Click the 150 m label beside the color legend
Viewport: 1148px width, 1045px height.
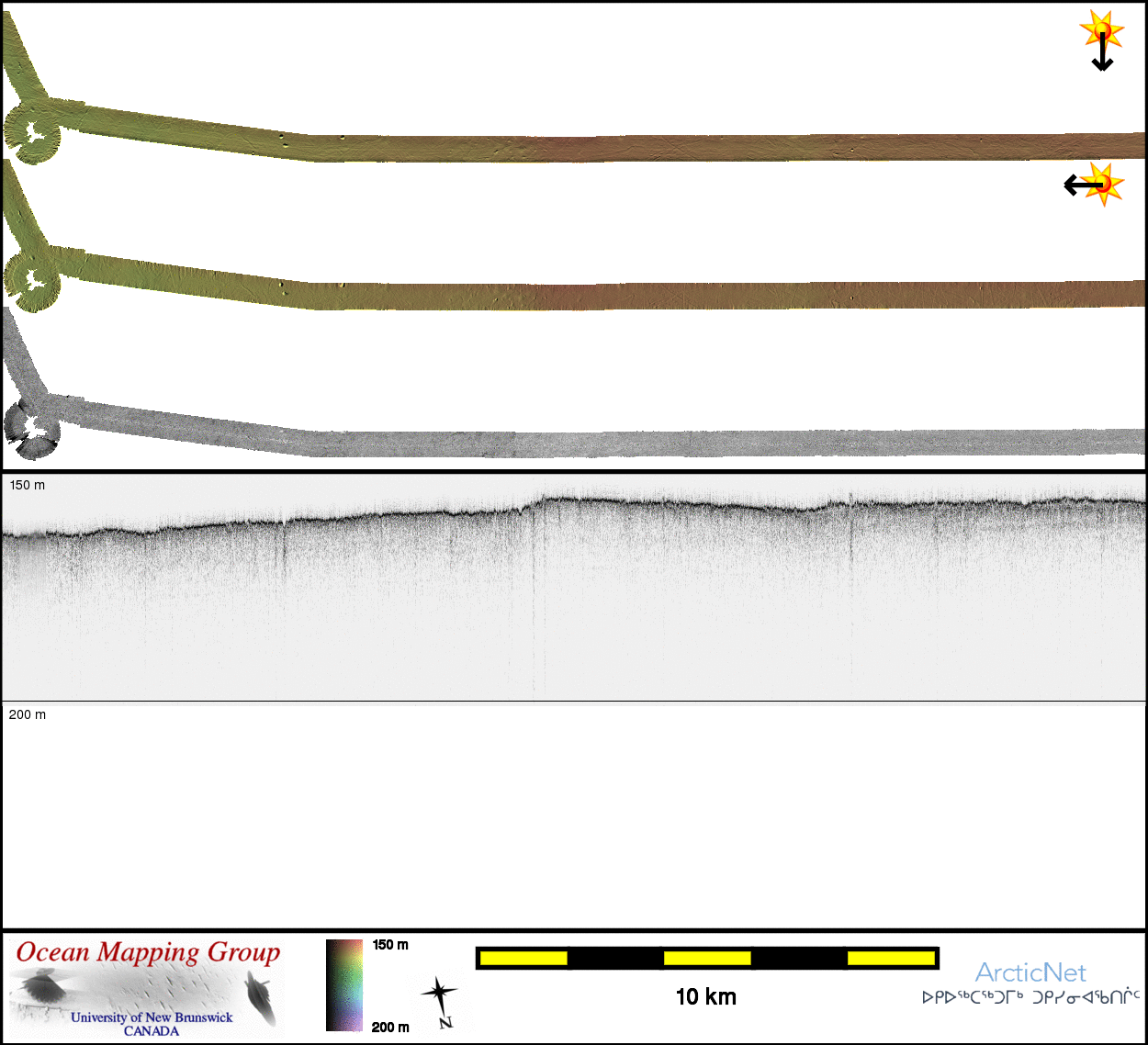[x=390, y=945]
